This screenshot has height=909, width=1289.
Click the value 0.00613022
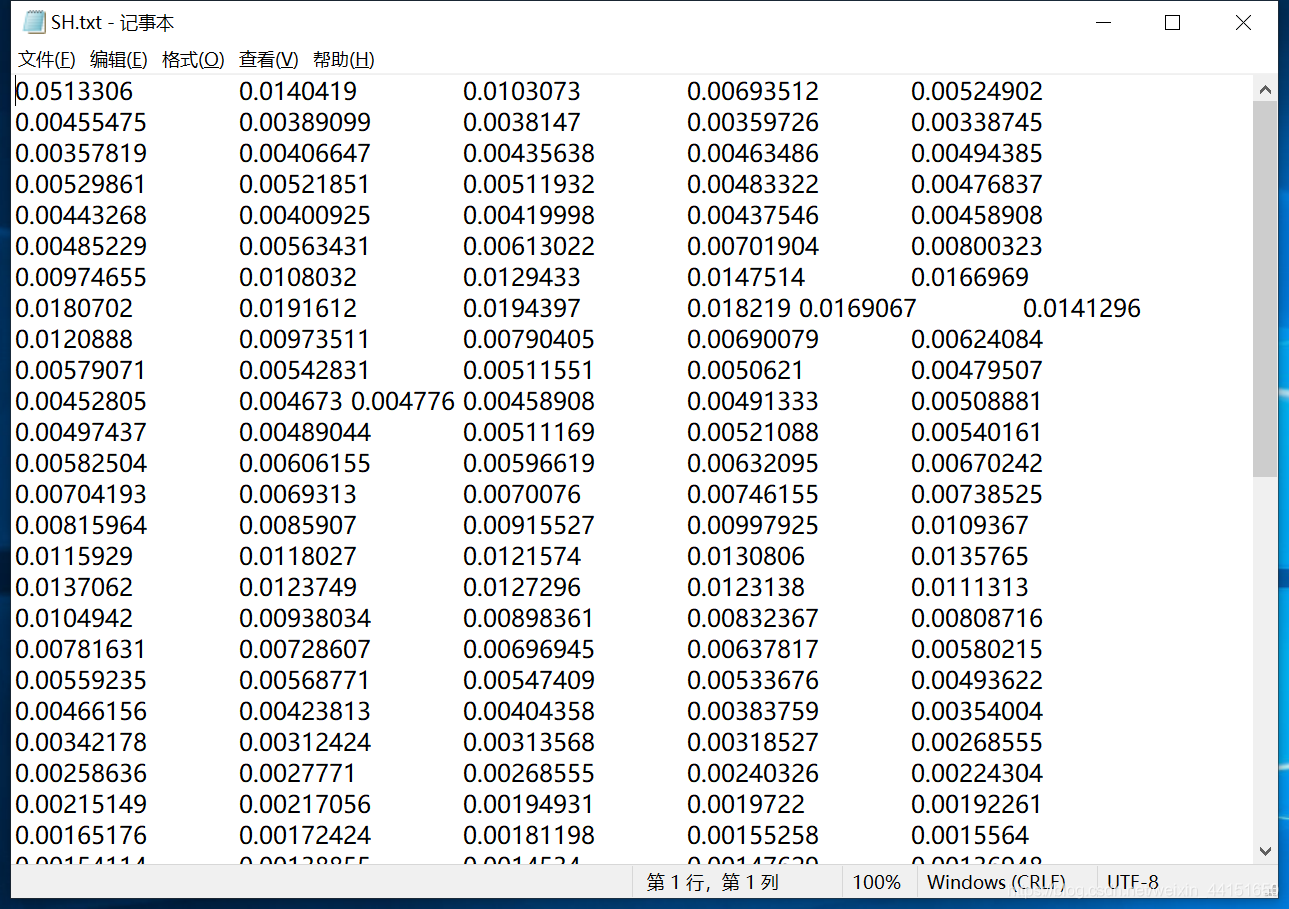point(529,247)
